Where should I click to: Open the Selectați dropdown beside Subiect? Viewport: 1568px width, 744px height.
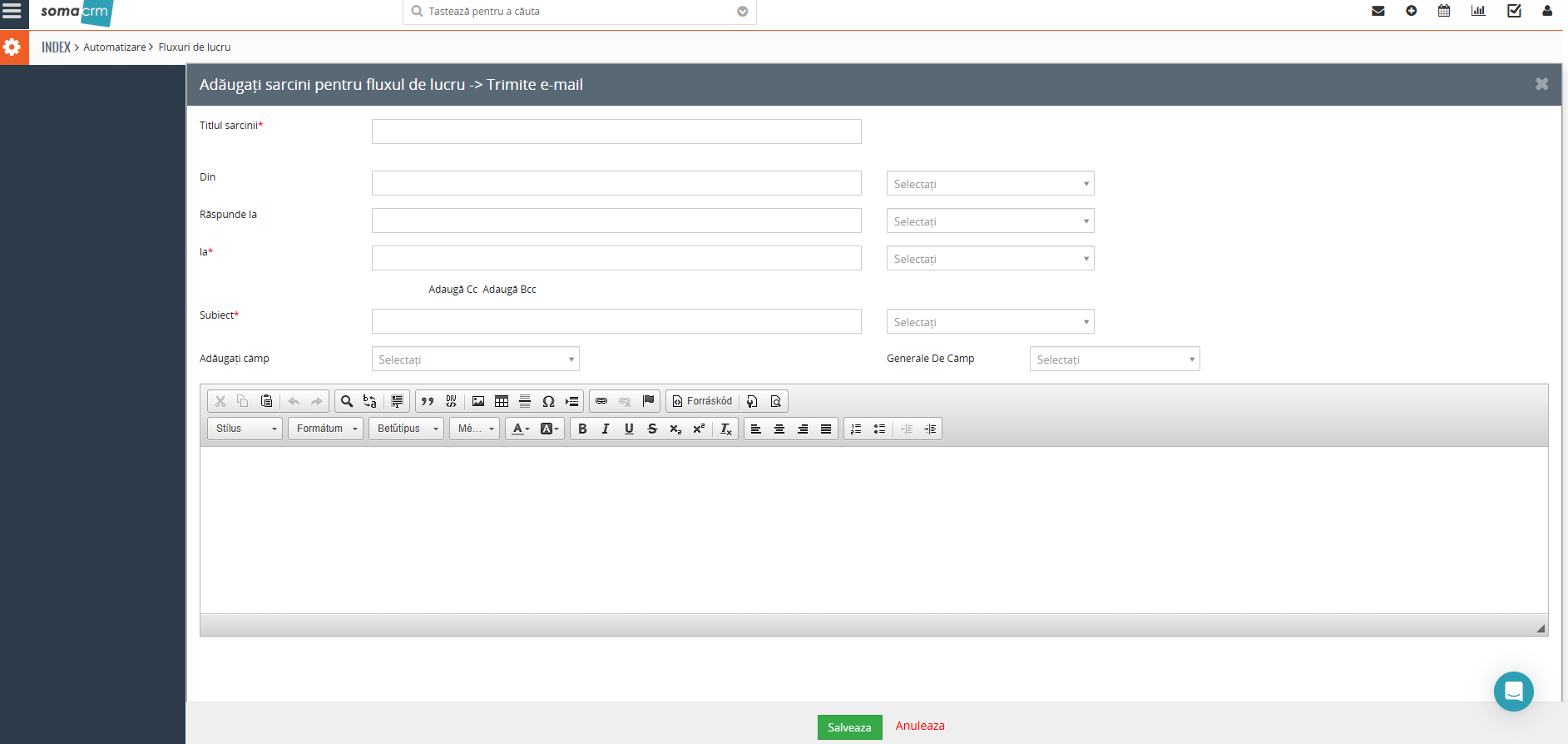990,322
